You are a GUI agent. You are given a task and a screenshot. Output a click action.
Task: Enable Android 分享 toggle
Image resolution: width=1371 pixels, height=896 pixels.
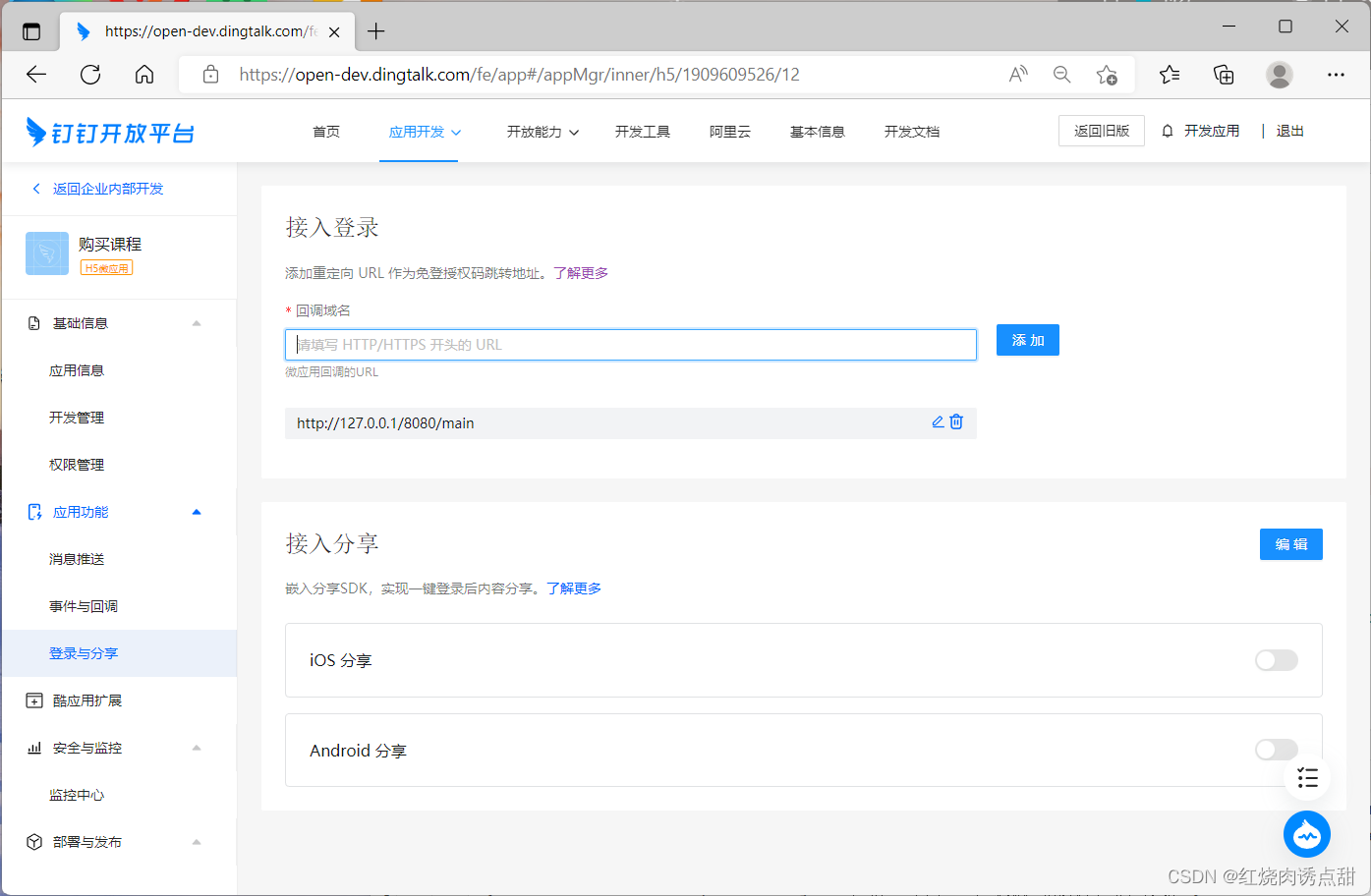point(1276,749)
